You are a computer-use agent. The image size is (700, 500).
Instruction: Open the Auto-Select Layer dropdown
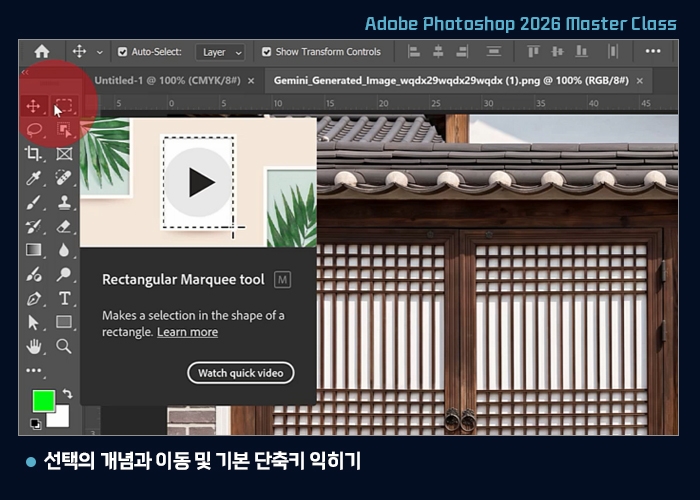[x=220, y=52]
